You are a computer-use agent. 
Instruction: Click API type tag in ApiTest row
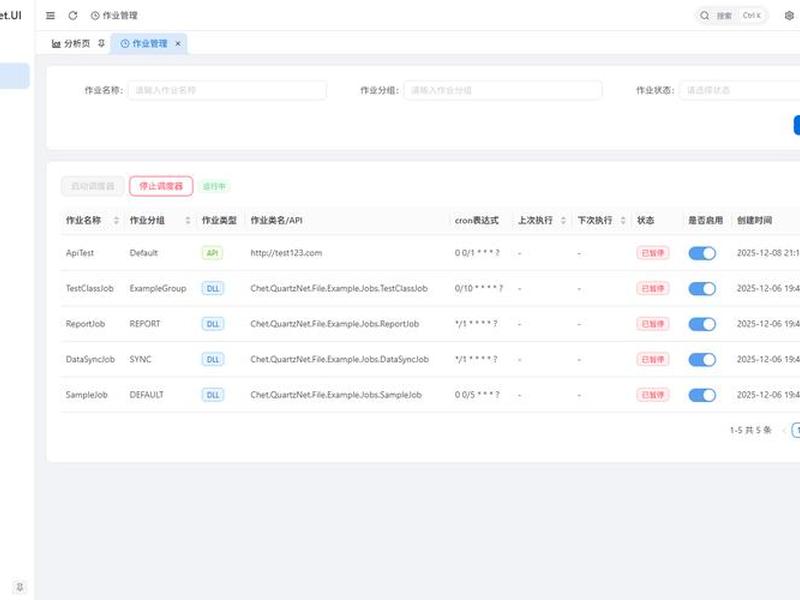(212, 253)
